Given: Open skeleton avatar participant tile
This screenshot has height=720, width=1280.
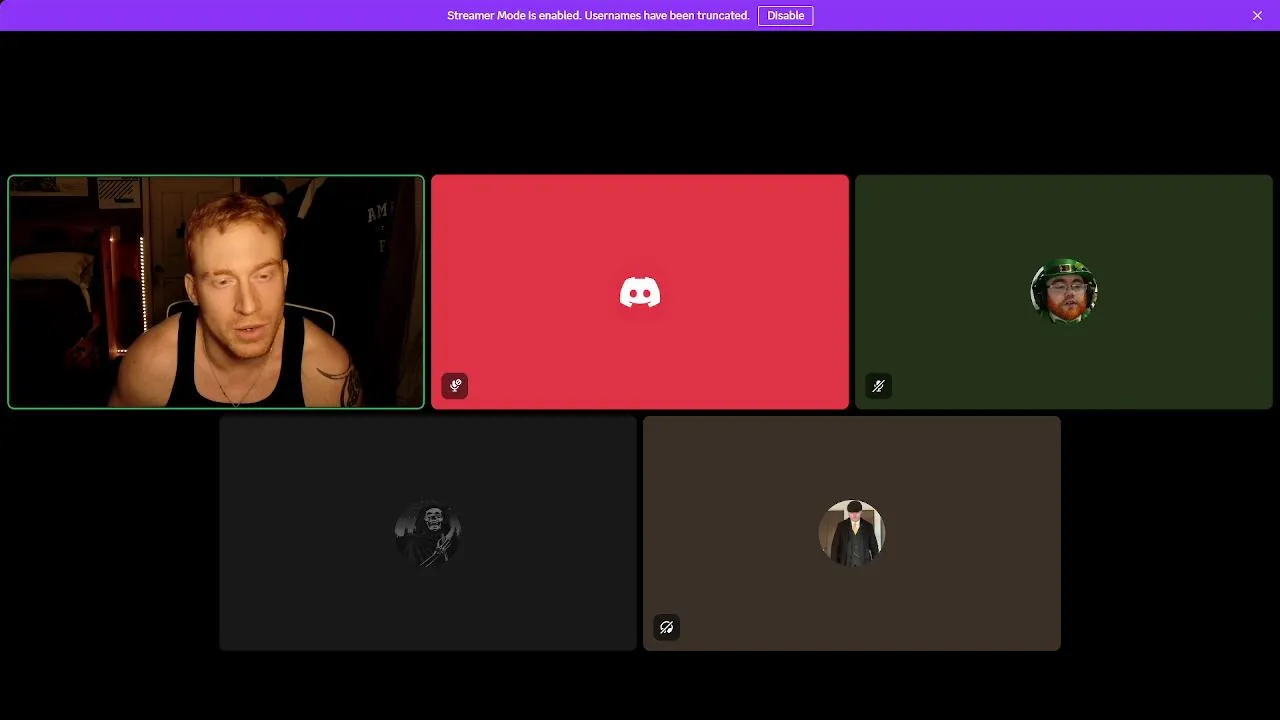Looking at the screenshot, I should tap(428, 533).
